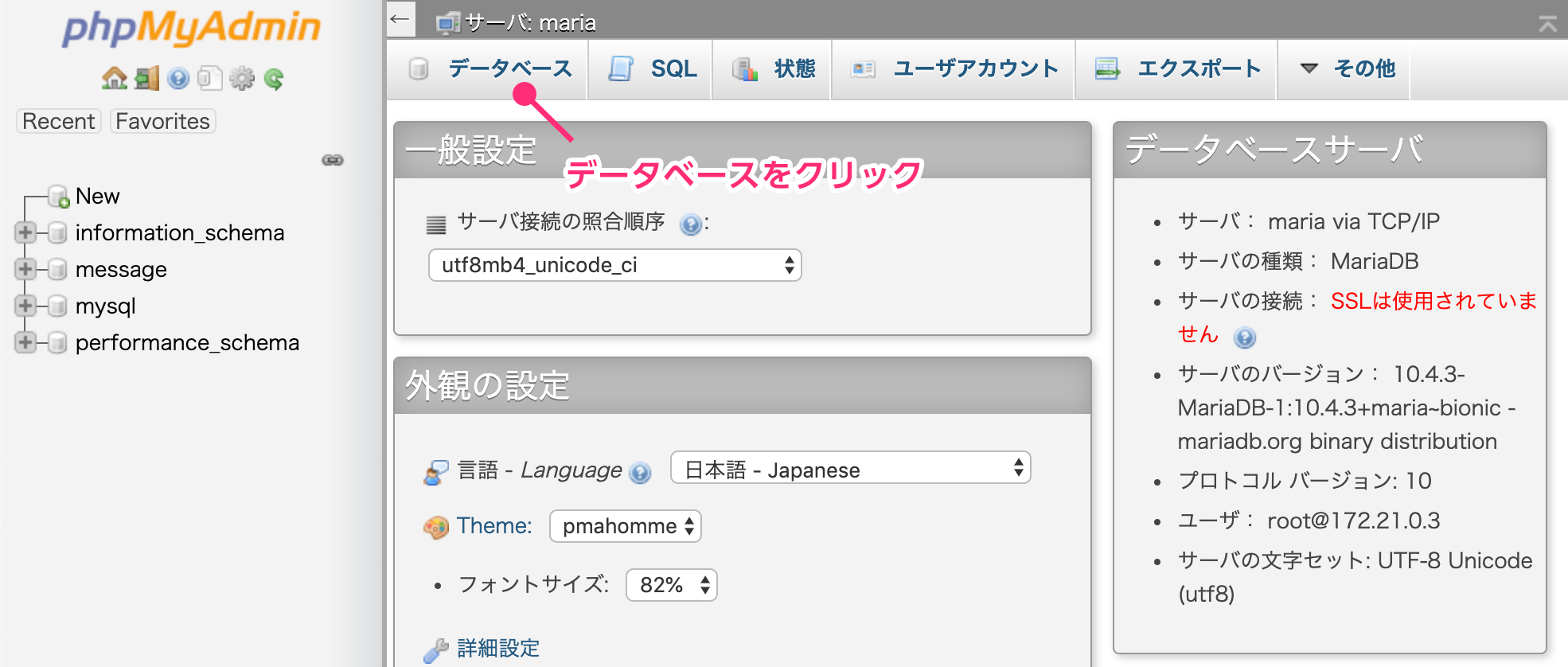
Task: Select information_schema database name
Action: click(x=180, y=232)
